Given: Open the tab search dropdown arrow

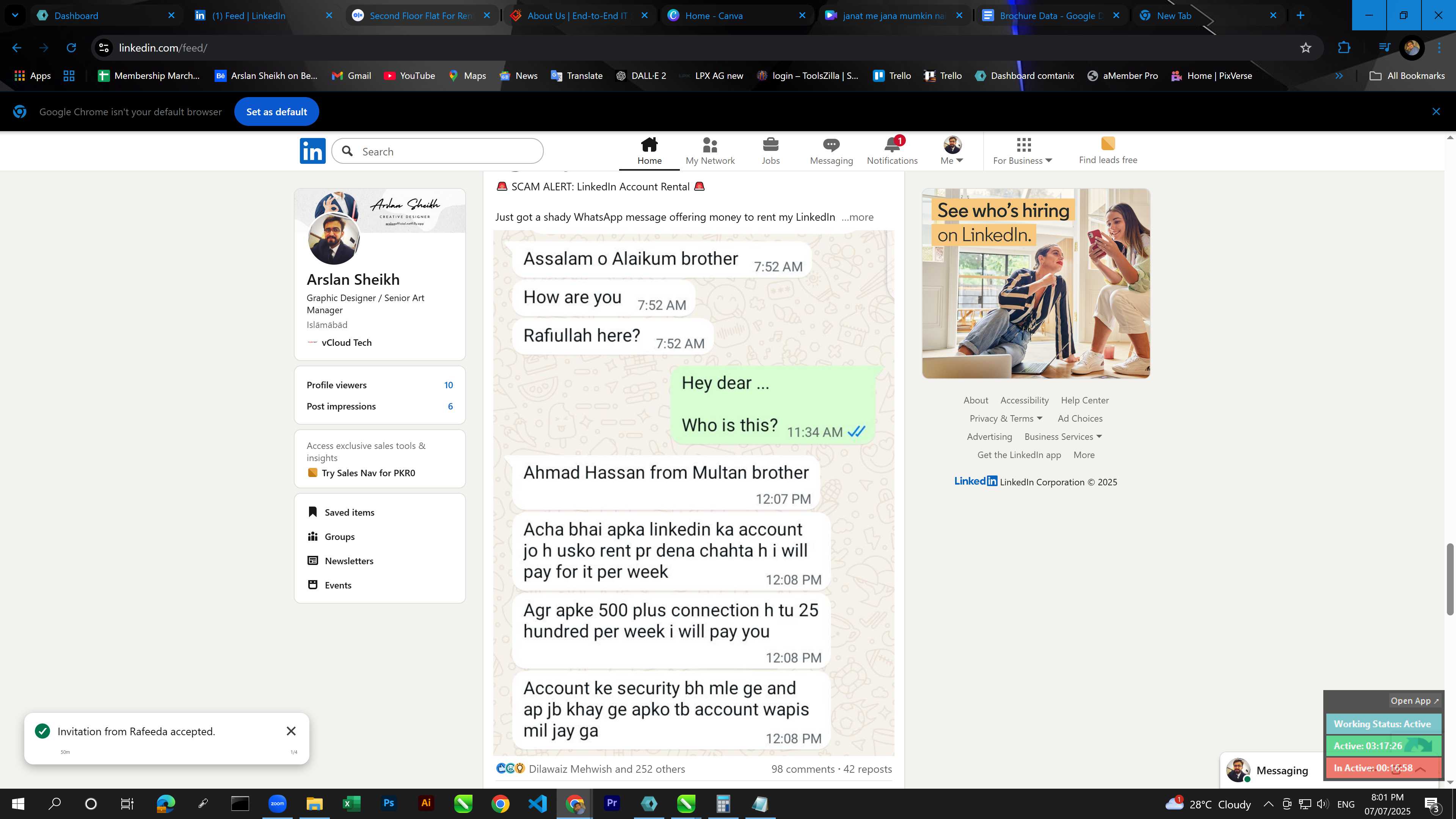Looking at the screenshot, I should click(x=15, y=15).
